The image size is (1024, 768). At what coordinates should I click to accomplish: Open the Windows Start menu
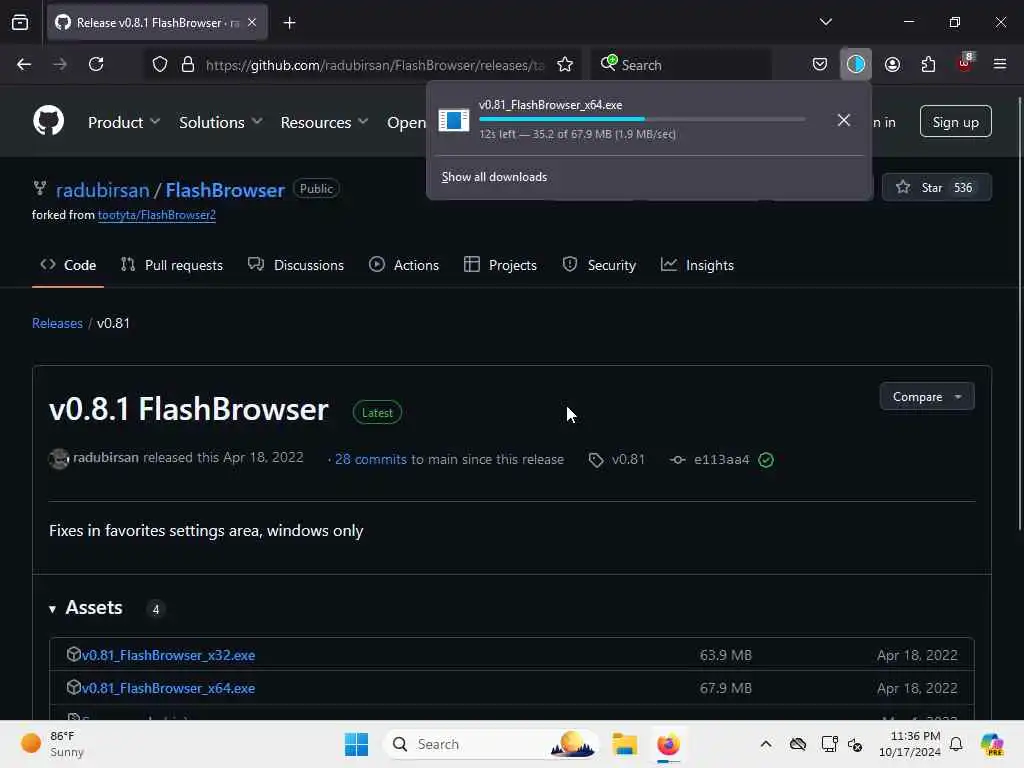tap(357, 744)
